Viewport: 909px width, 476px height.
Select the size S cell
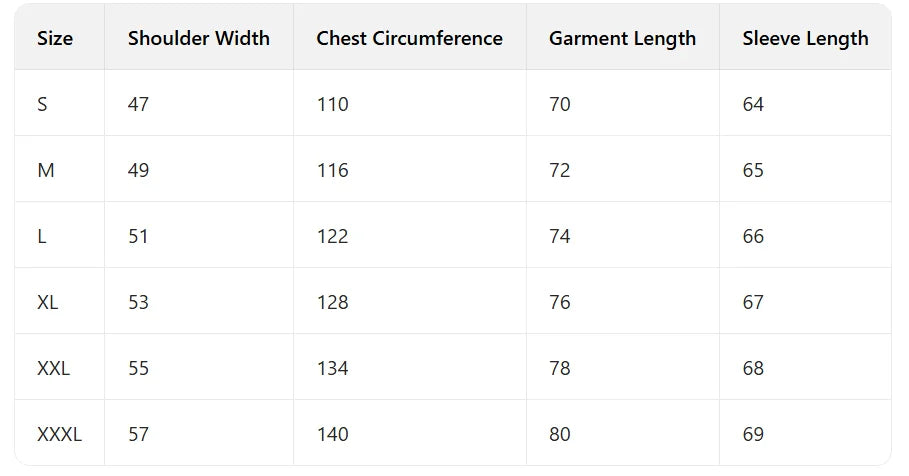click(x=42, y=104)
